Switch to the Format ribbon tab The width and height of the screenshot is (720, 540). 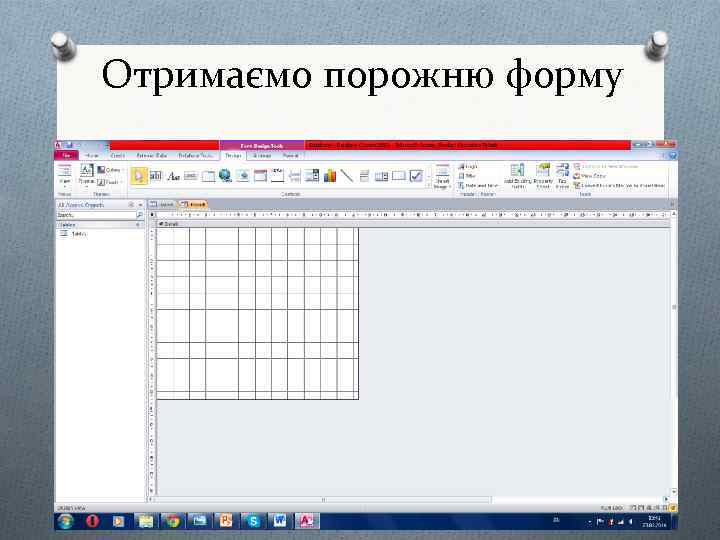[291, 156]
